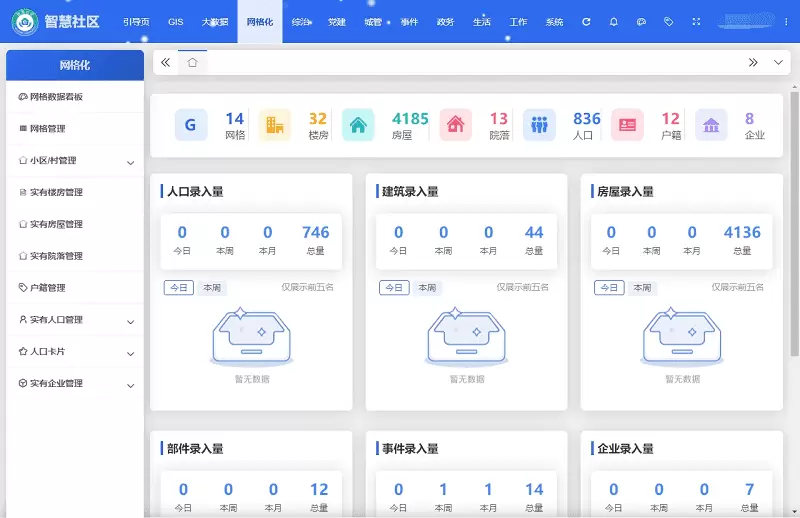
Task: Click the 人口 people statistic icon
Action: [539, 125]
